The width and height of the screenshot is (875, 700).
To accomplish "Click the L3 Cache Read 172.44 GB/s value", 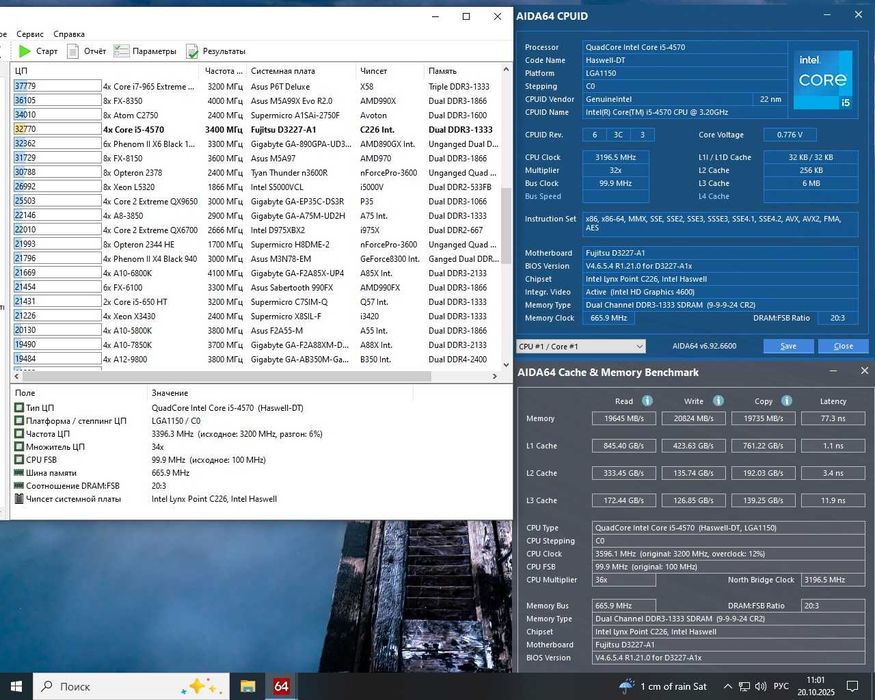I will click(x=624, y=500).
